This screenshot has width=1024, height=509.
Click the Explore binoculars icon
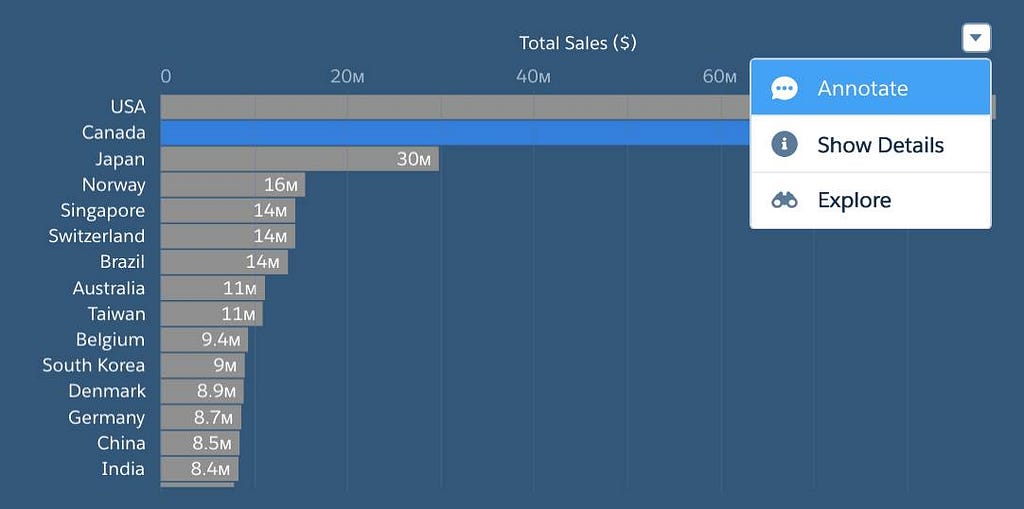tap(784, 201)
